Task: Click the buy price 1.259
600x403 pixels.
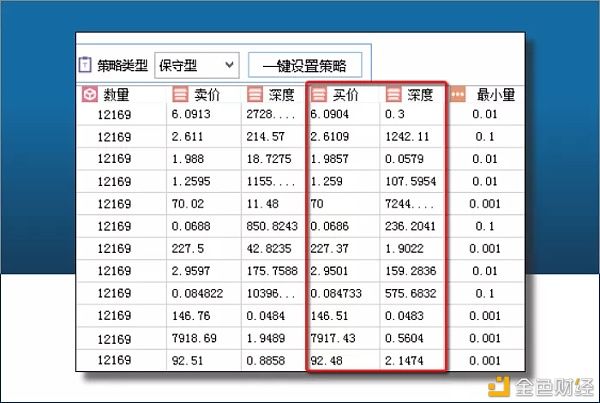Action: point(326,181)
